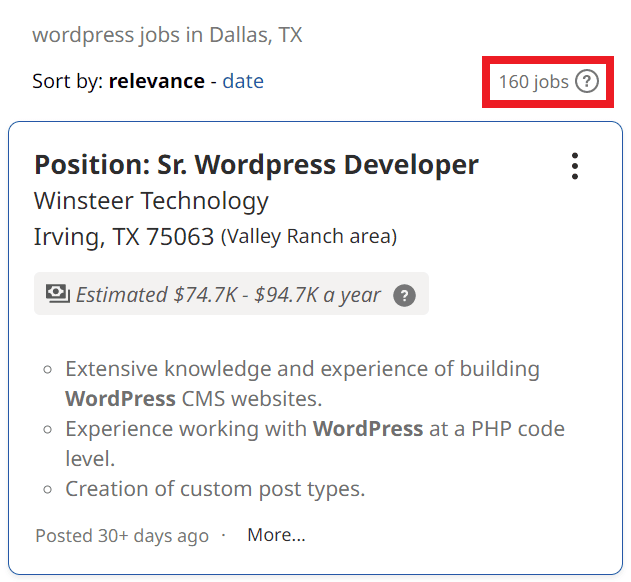
Task: Click the Extensive knowledge and experience bullet
Action: pyautogui.click(x=302, y=384)
